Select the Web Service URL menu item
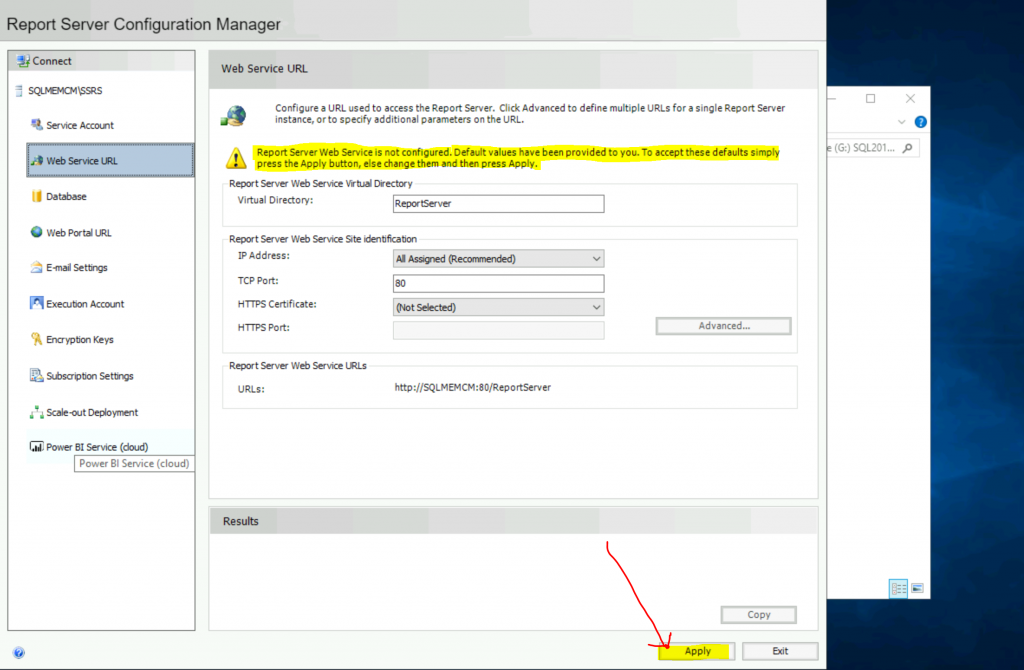This screenshot has height=670, width=1024. [x=82, y=161]
